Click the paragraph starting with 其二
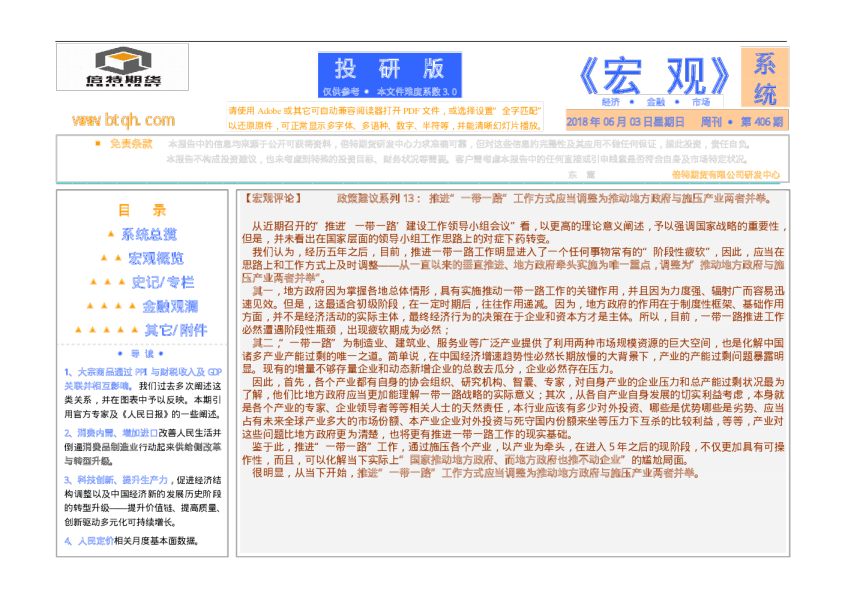This screenshot has width=842, height=595. point(513,355)
